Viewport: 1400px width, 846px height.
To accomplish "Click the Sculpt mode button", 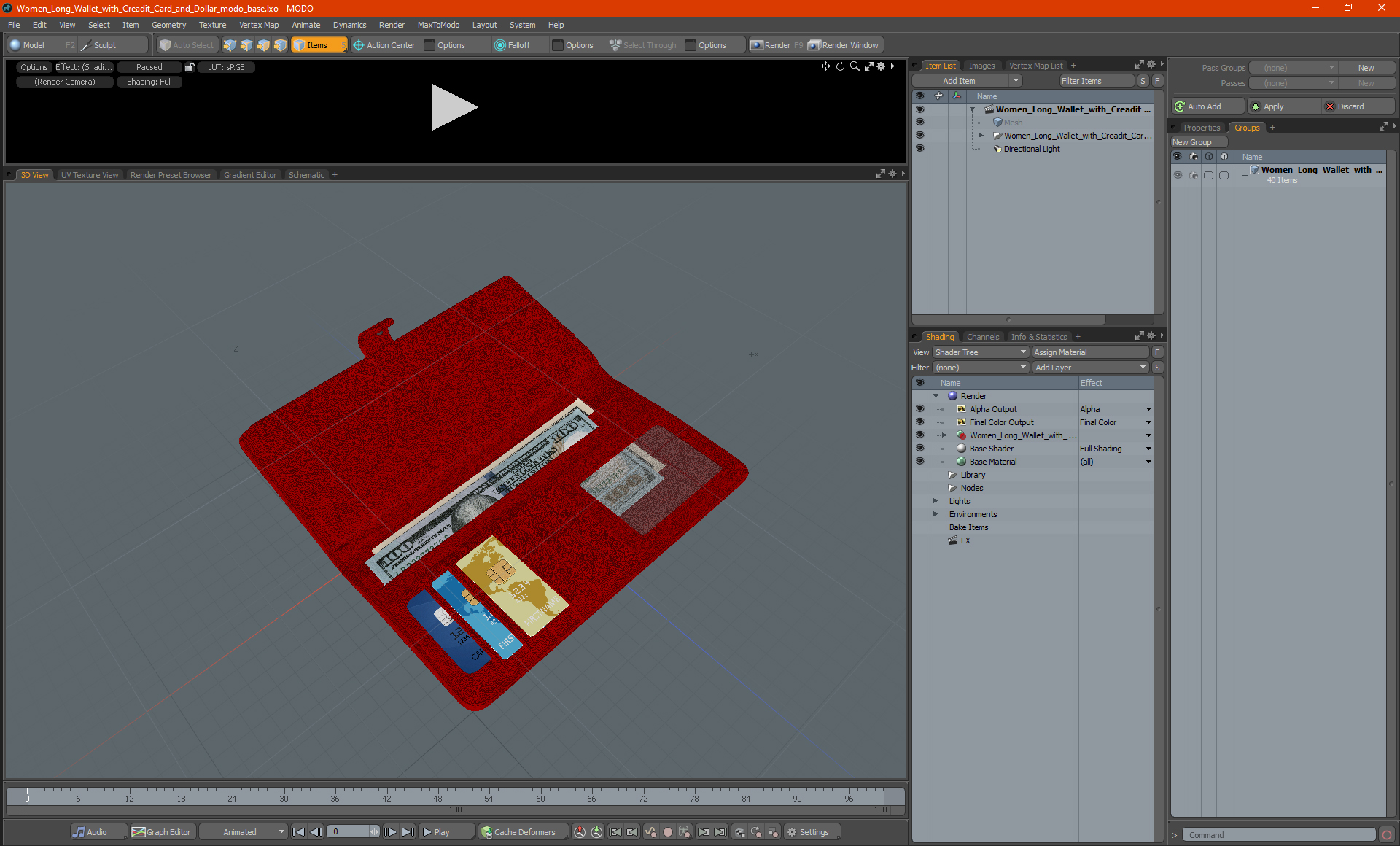I will point(113,45).
